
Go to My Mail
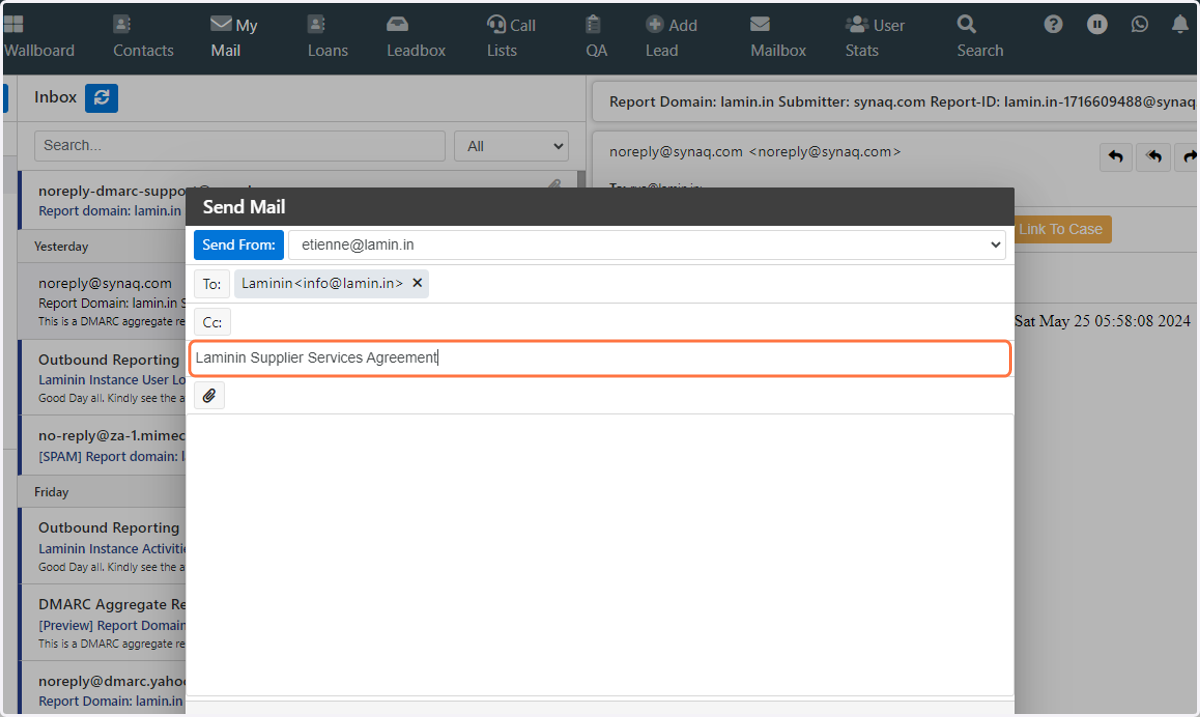tap(233, 38)
